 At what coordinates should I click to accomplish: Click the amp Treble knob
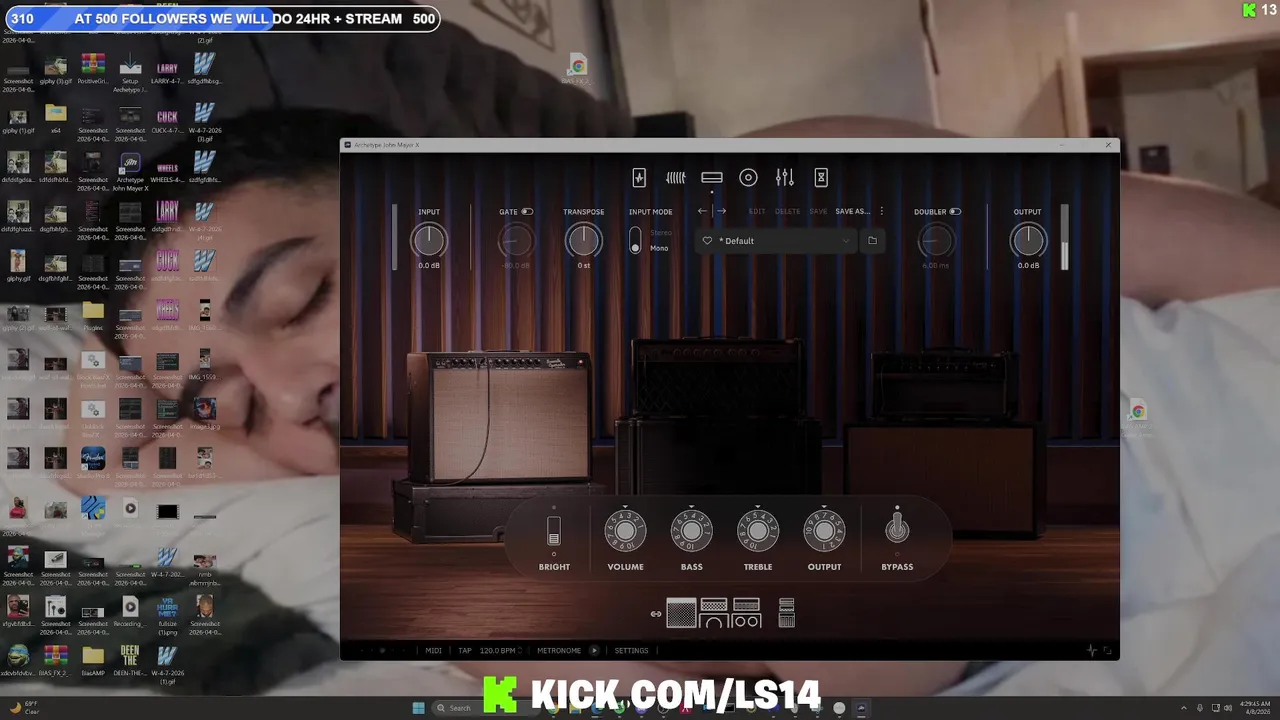[758, 531]
